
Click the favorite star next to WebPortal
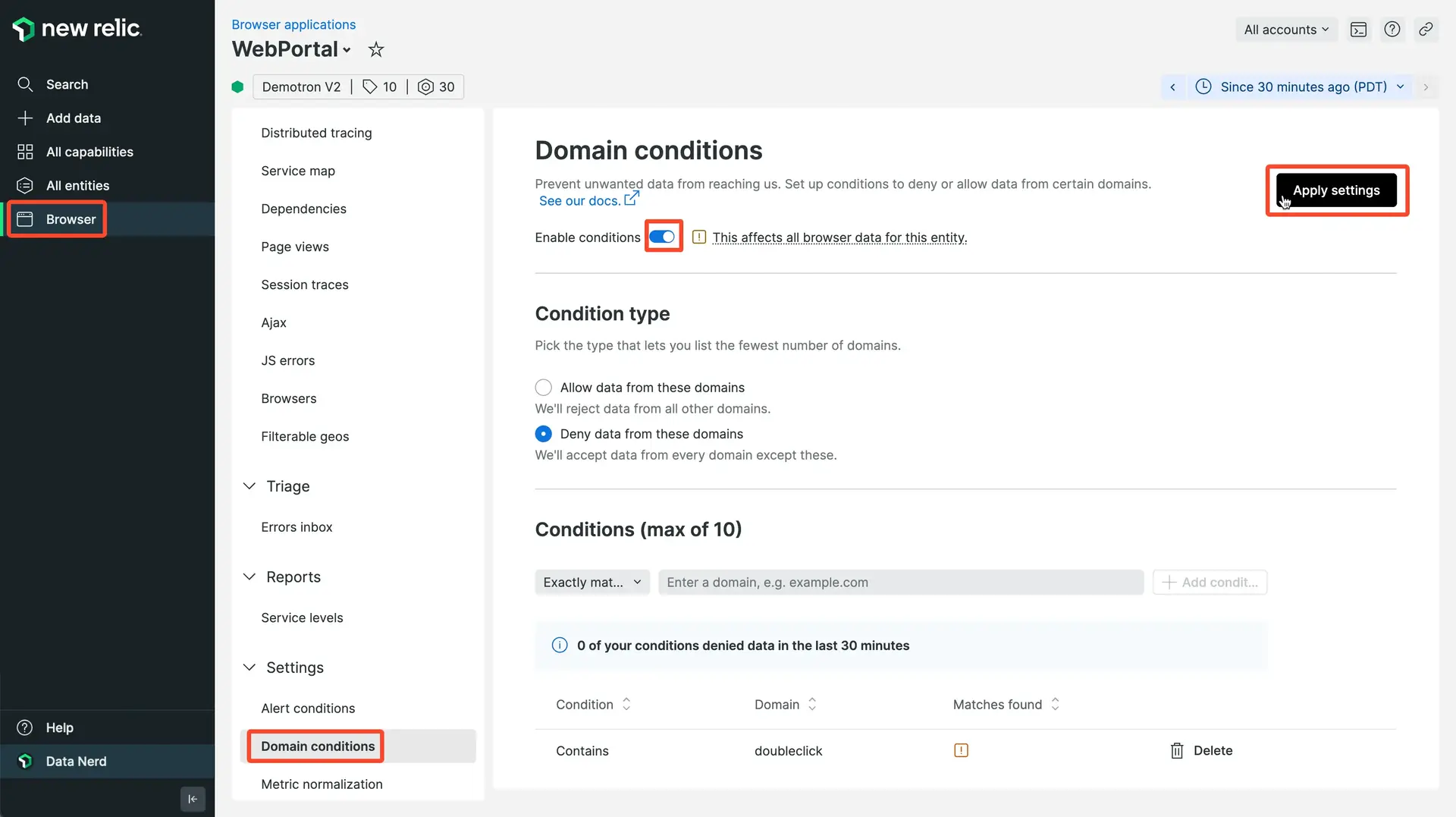click(x=375, y=50)
